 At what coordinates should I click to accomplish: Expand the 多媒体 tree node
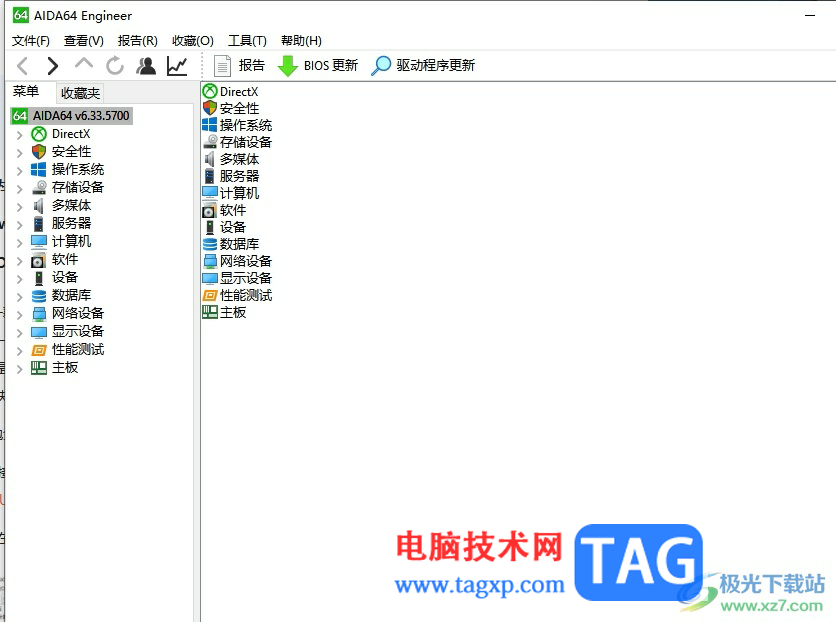pyautogui.click(x=20, y=207)
